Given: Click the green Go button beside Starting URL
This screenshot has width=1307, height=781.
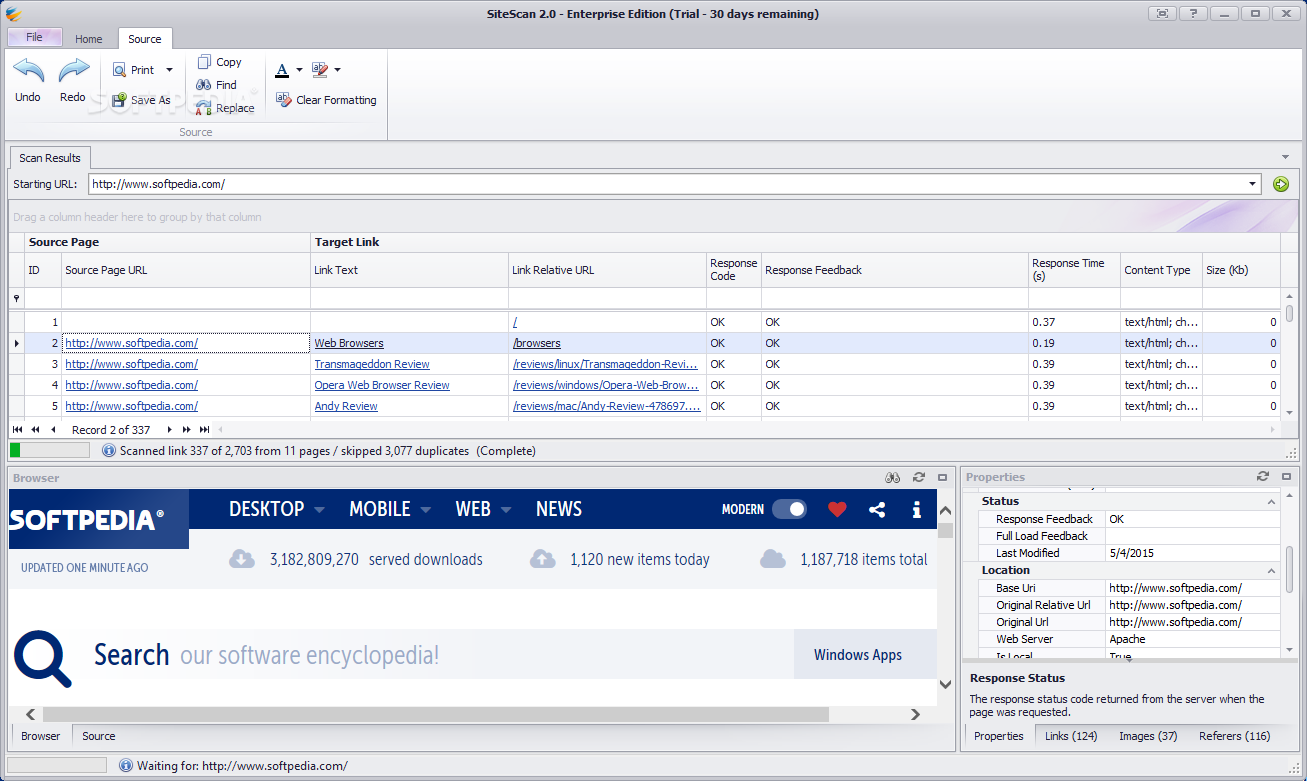Looking at the screenshot, I should [x=1281, y=184].
